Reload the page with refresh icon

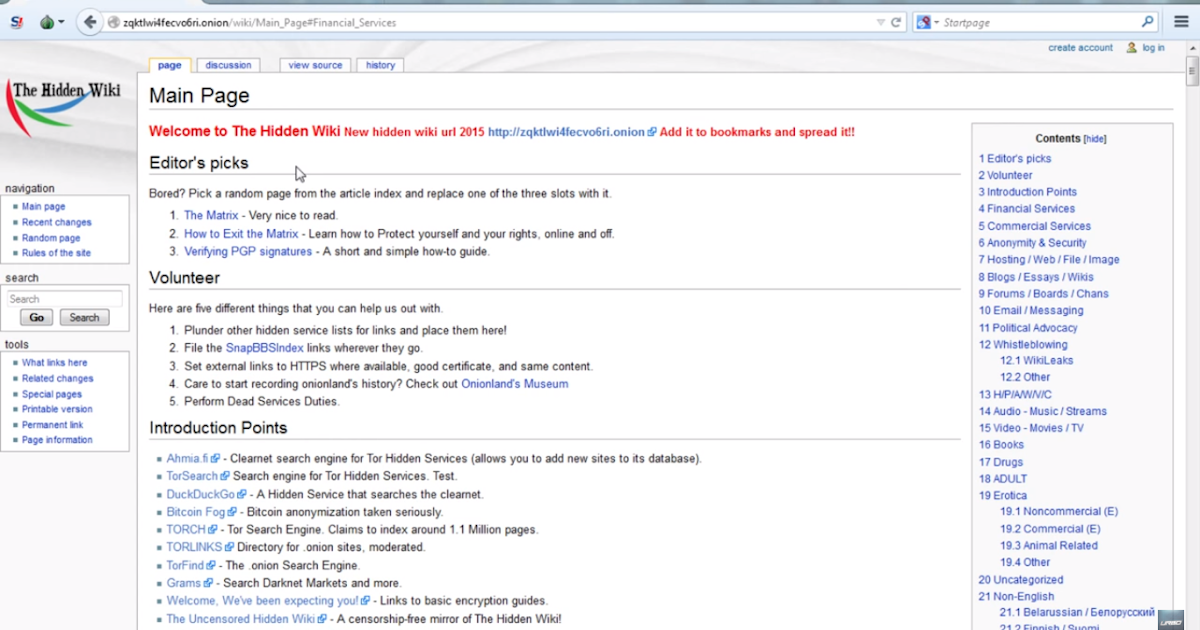pos(897,22)
